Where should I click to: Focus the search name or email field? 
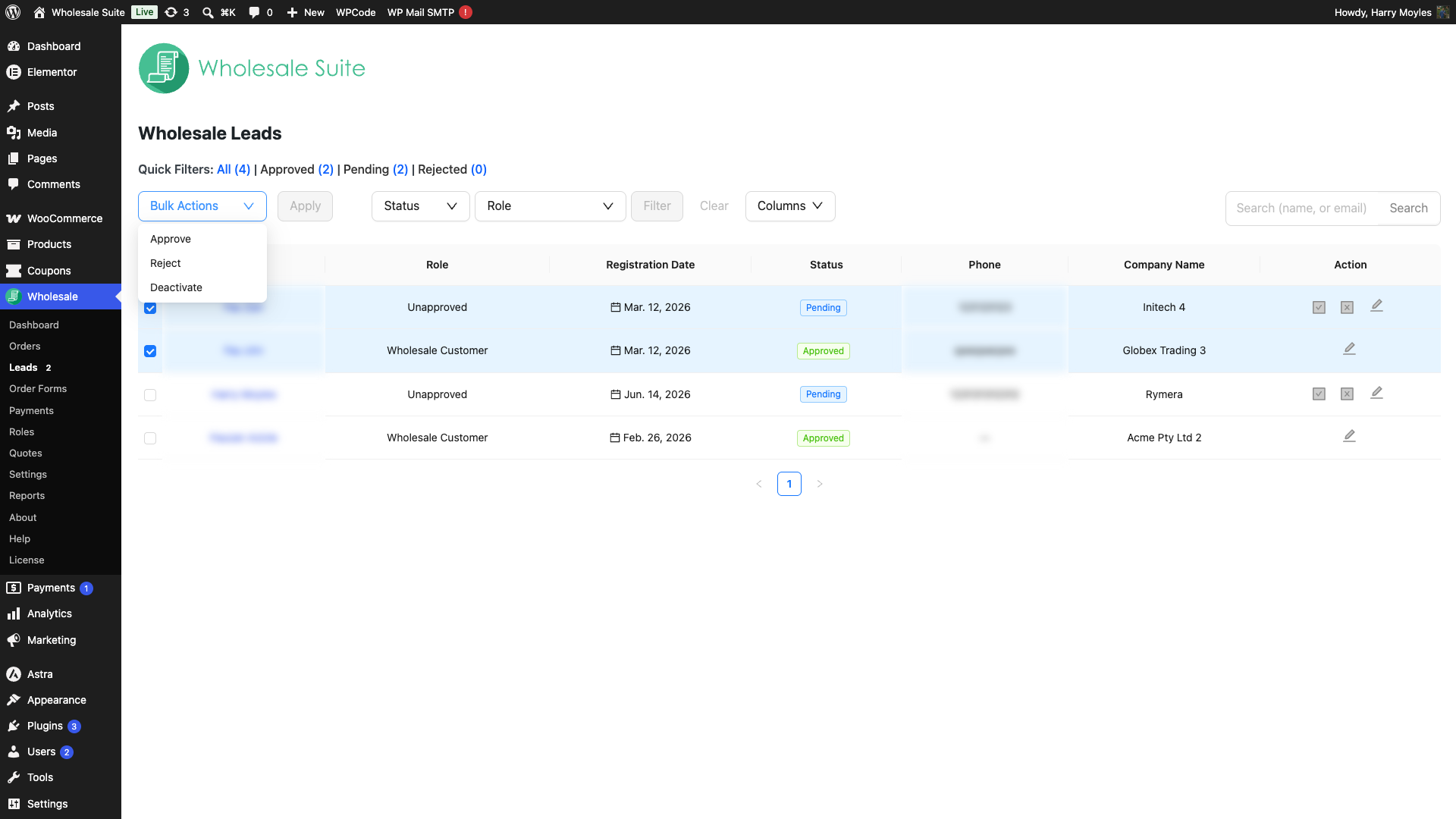[1301, 209]
